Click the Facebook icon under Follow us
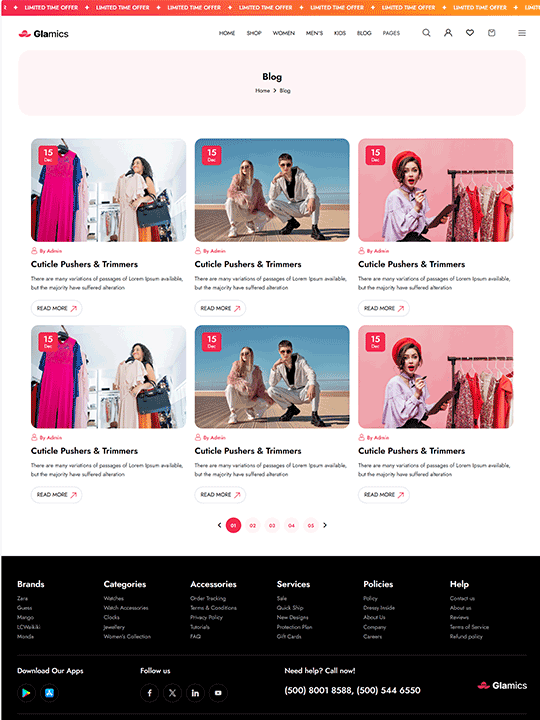The width and height of the screenshot is (540, 720). click(x=150, y=693)
